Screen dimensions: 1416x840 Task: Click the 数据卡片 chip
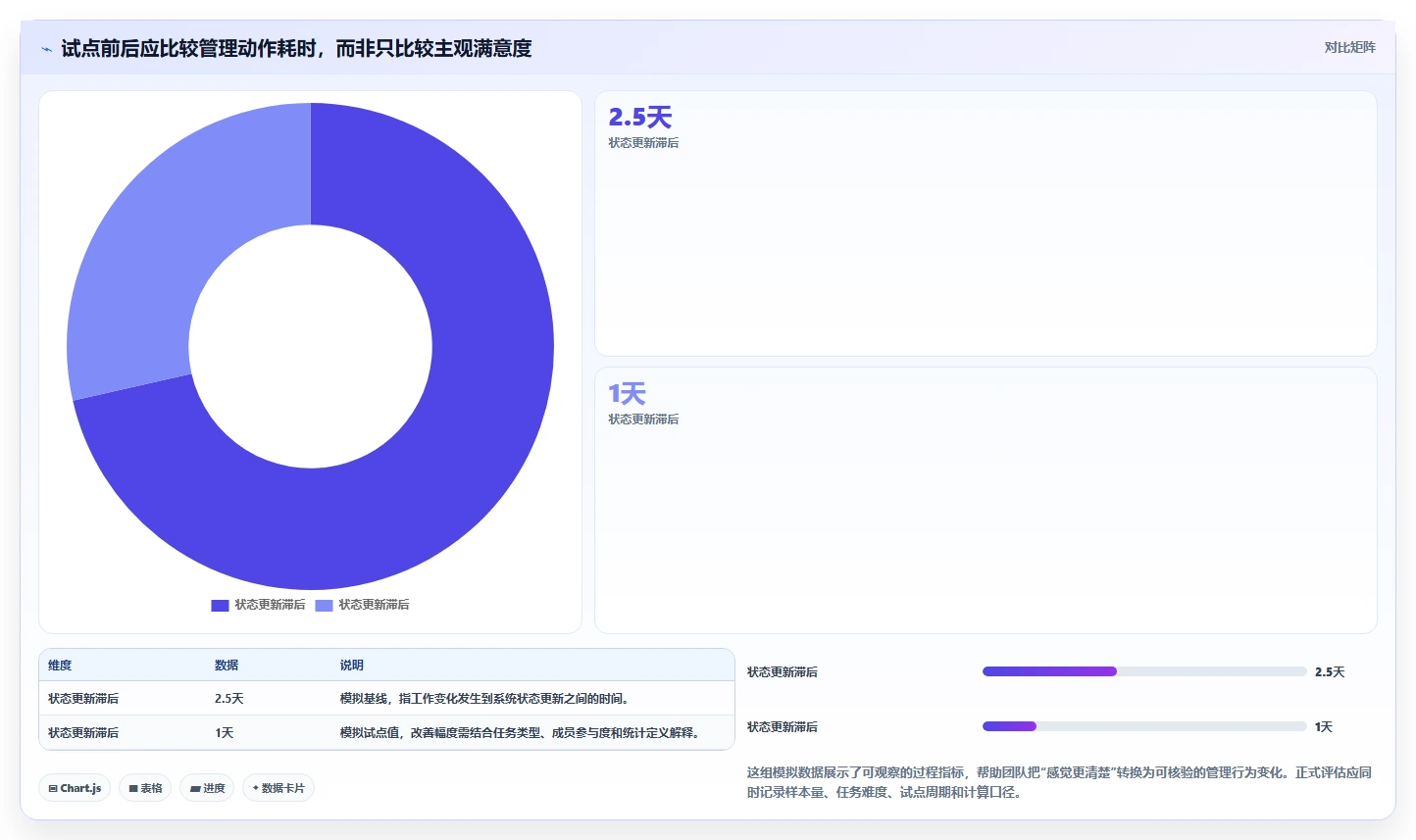[278, 788]
